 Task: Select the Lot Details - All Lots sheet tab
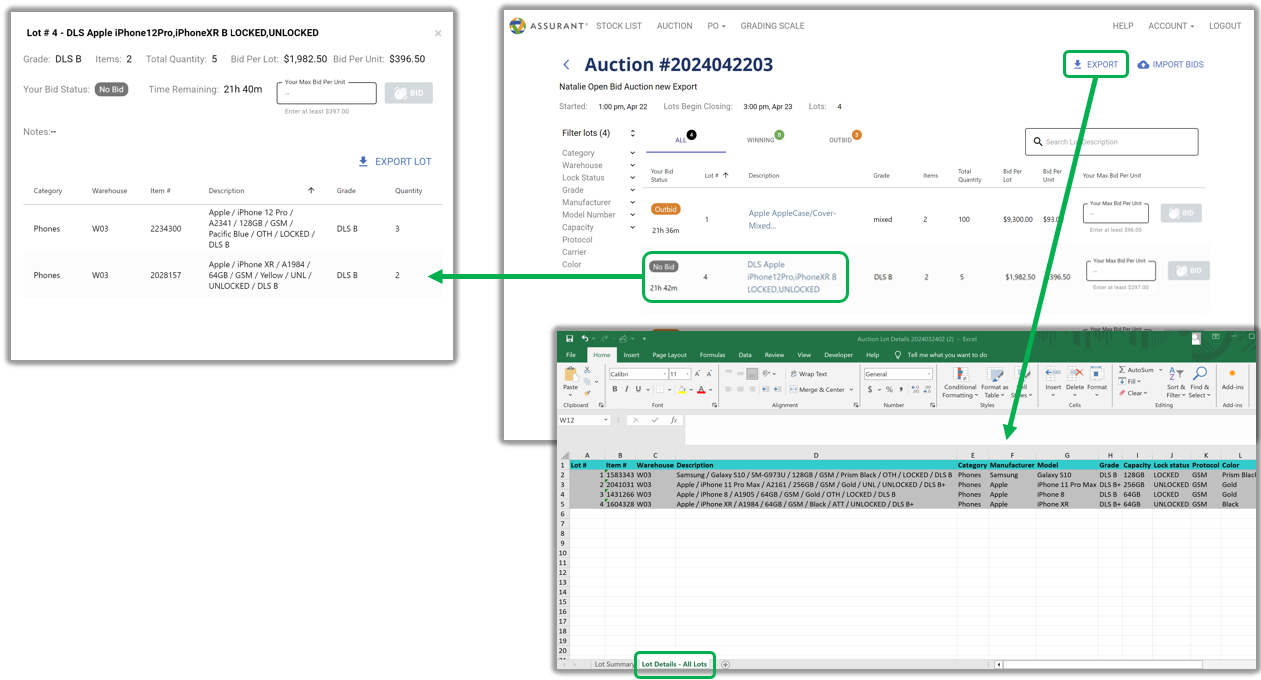tap(674, 664)
